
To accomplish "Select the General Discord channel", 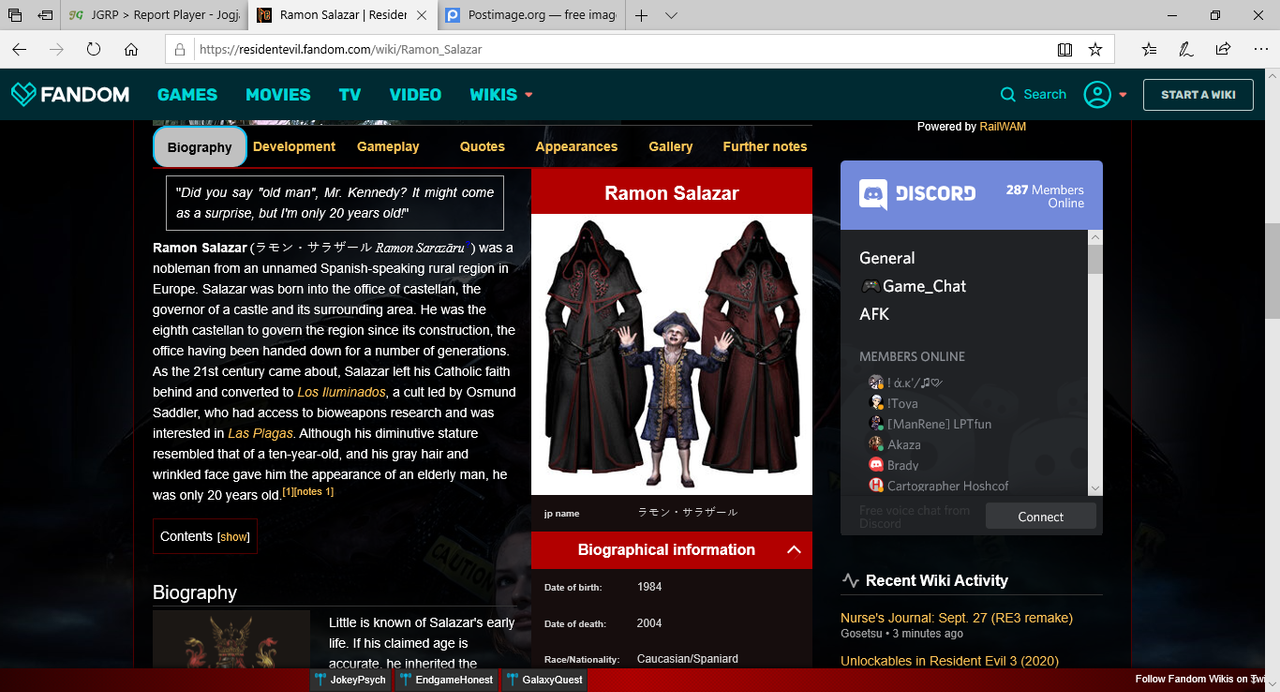I will [887, 258].
